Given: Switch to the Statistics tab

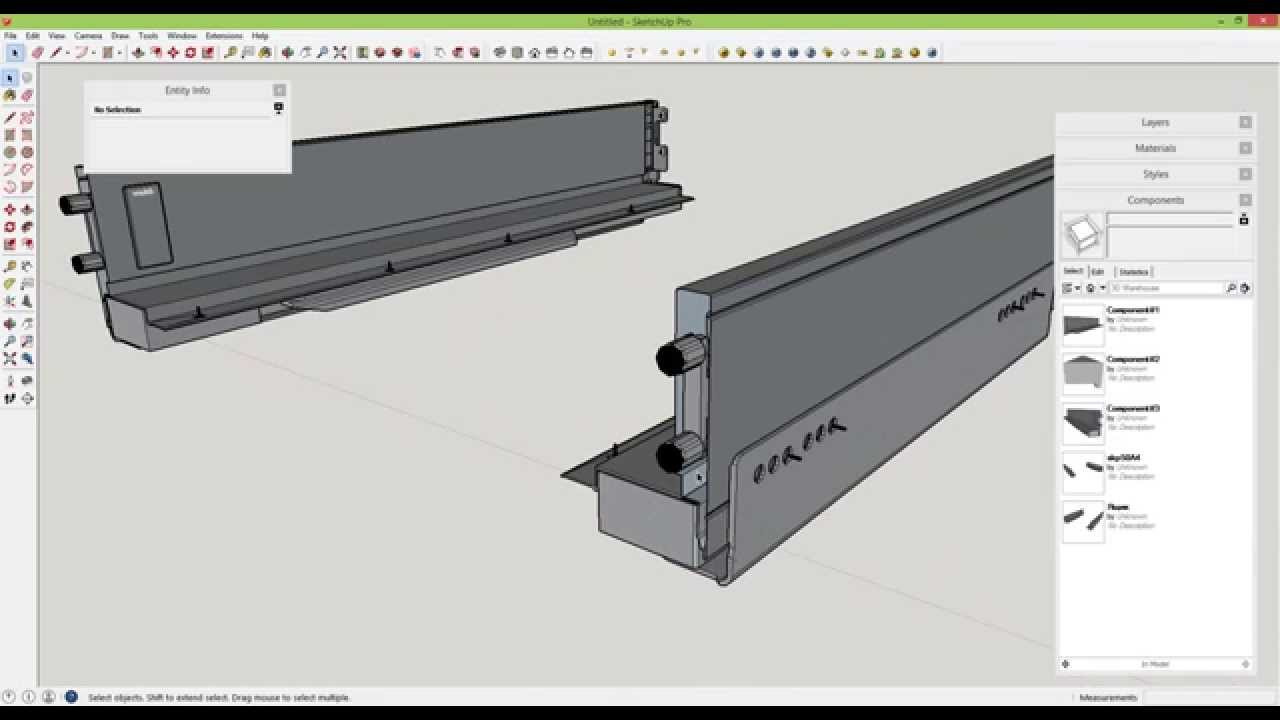Looking at the screenshot, I should point(1134,272).
